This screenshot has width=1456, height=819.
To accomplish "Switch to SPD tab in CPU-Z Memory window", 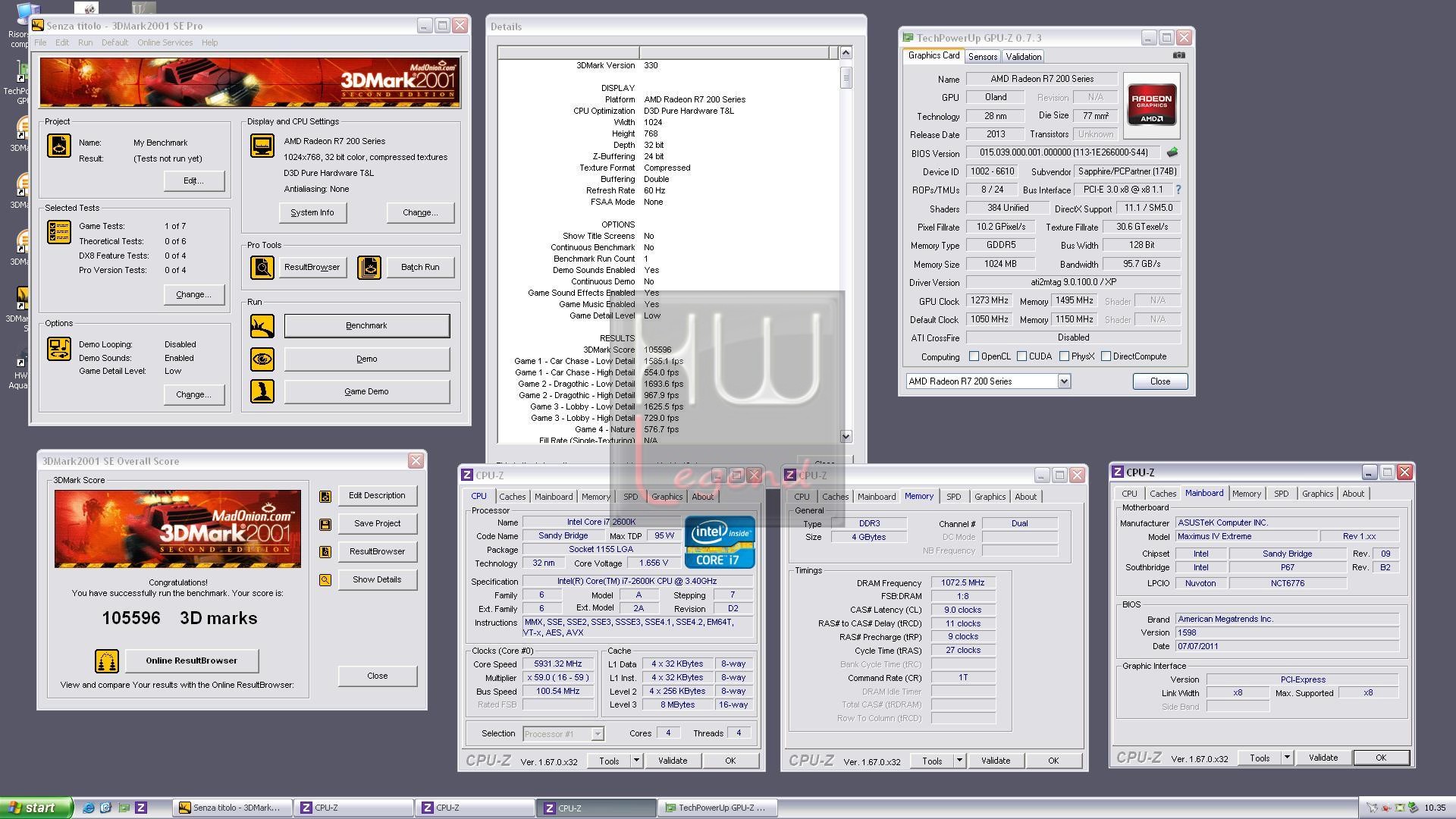I will coord(953,497).
